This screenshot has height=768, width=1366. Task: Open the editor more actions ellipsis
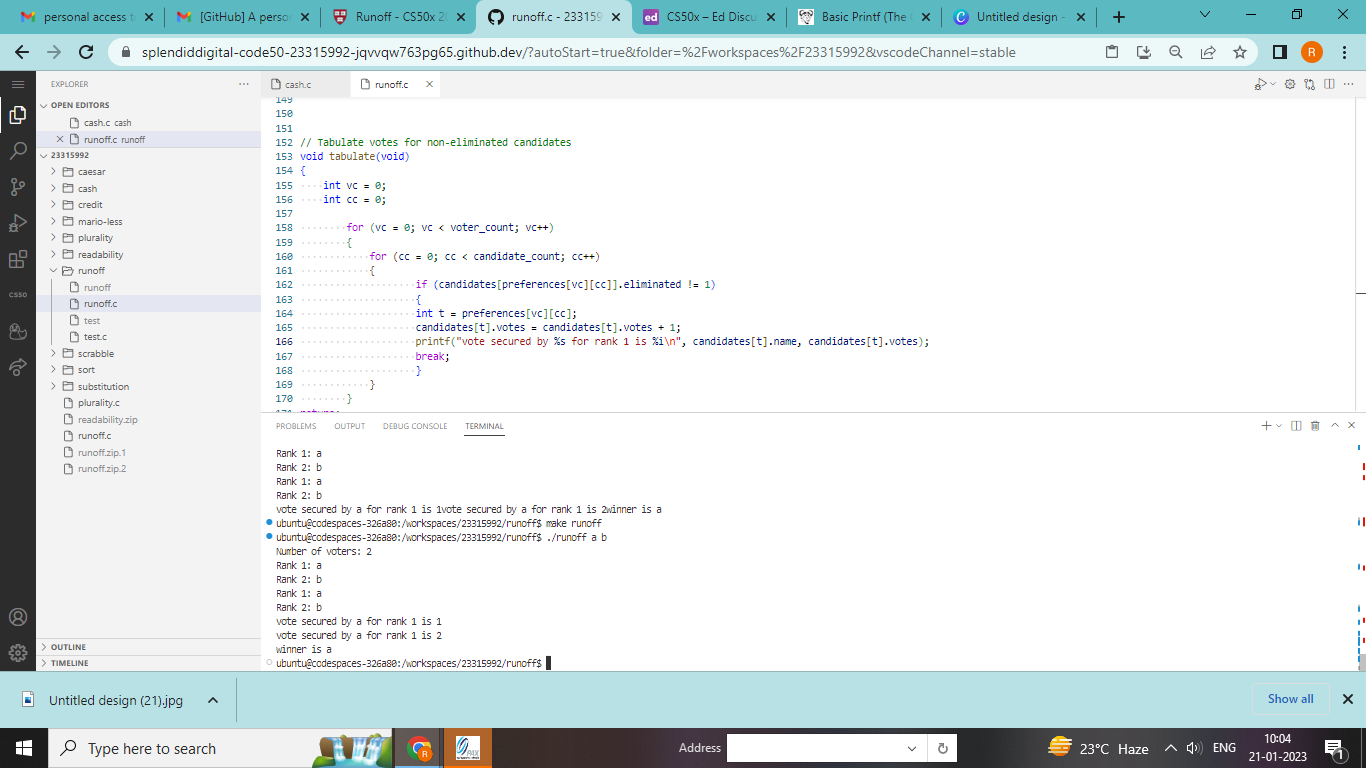(x=1349, y=85)
